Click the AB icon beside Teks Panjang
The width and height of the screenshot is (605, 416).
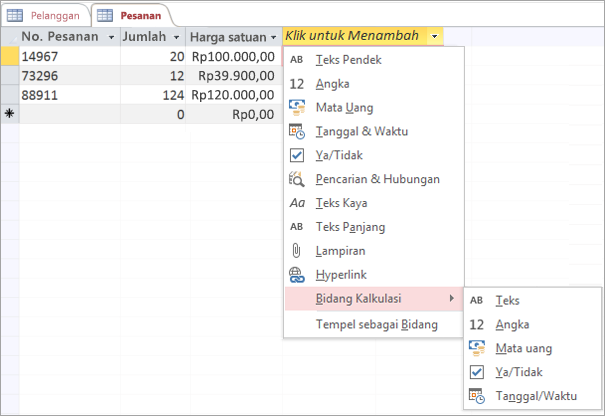pyautogui.click(x=296, y=227)
